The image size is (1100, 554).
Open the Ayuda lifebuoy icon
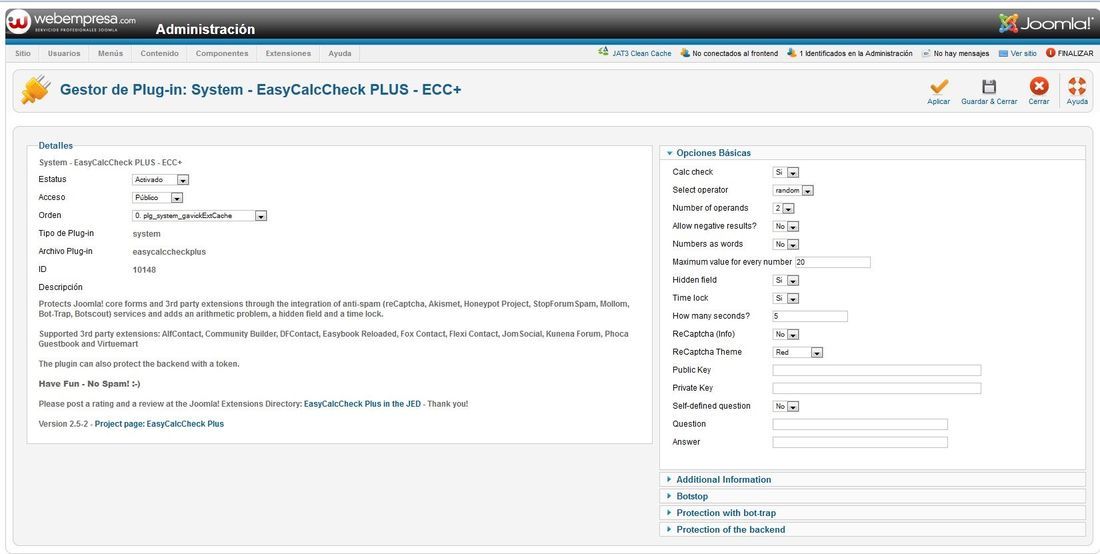(x=1077, y=86)
